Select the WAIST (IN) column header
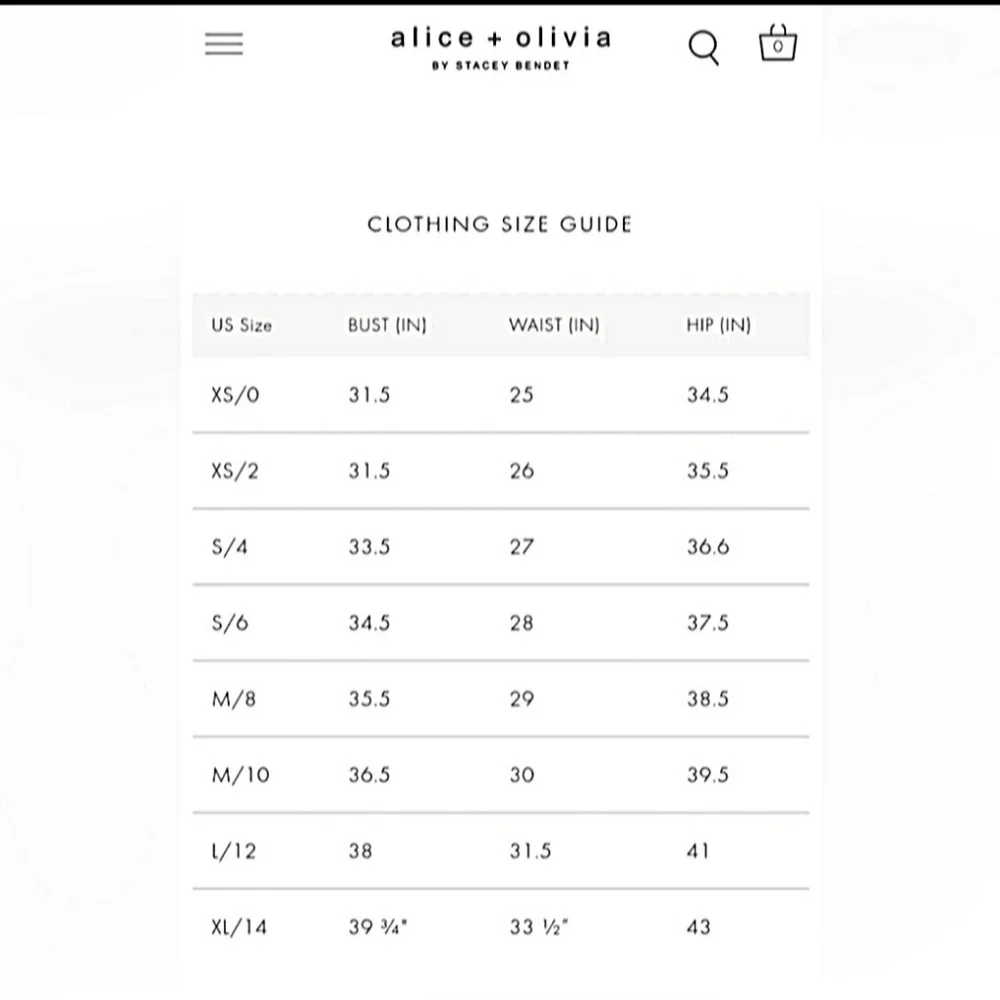Image resolution: width=1000 pixels, height=1000 pixels. point(554,325)
